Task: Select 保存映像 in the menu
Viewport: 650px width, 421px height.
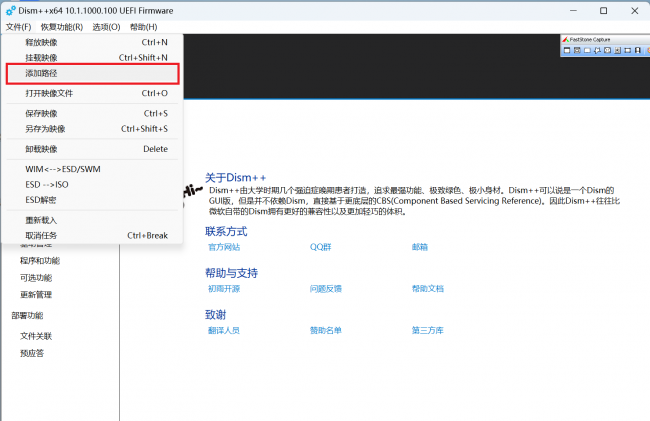Action: 93,114
